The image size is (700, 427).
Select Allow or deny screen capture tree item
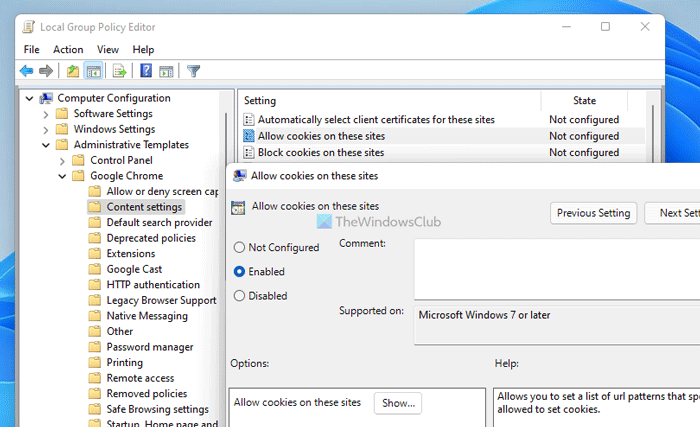coord(162,192)
